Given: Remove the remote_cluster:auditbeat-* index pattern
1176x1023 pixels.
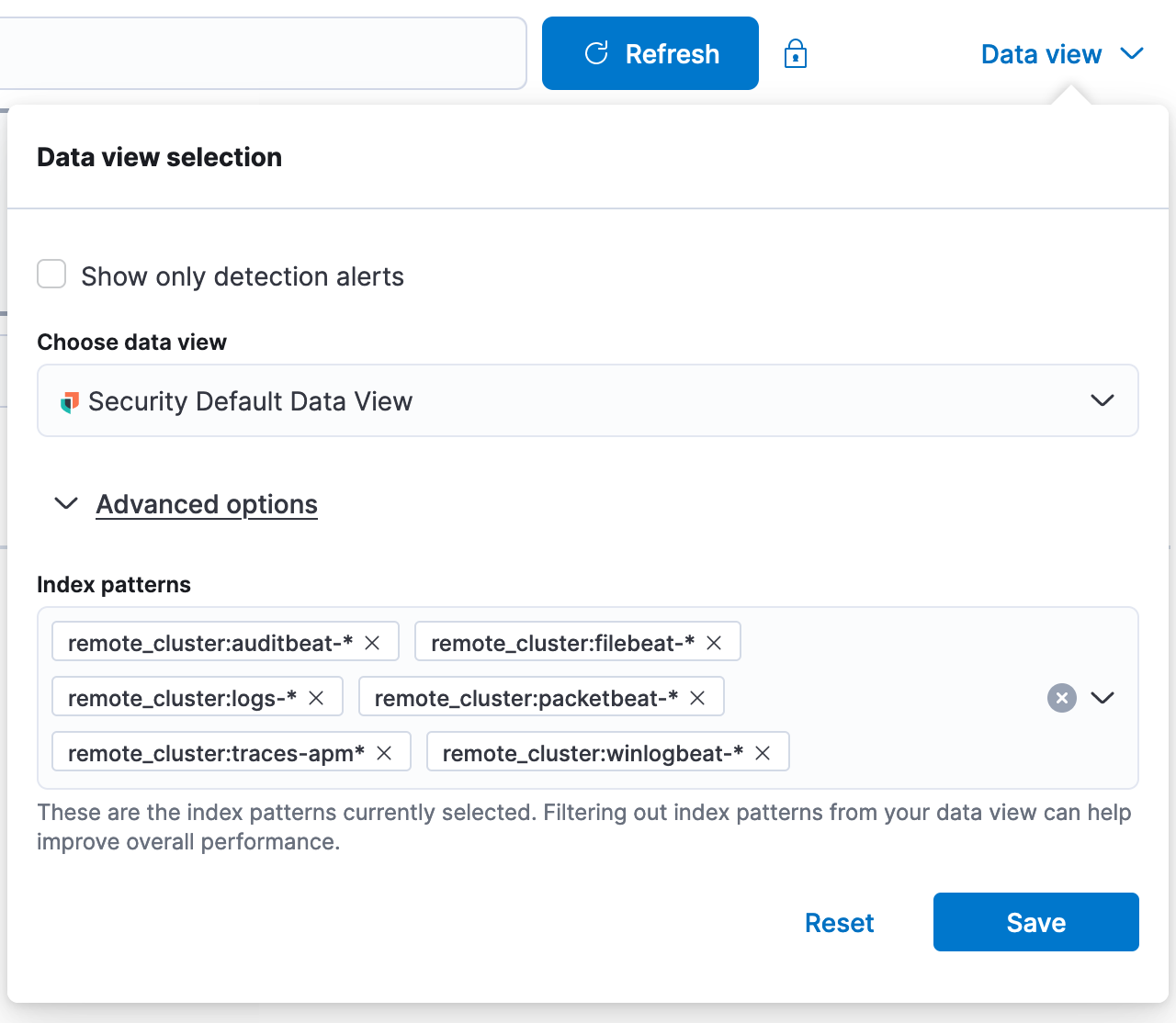Looking at the screenshot, I should point(372,643).
